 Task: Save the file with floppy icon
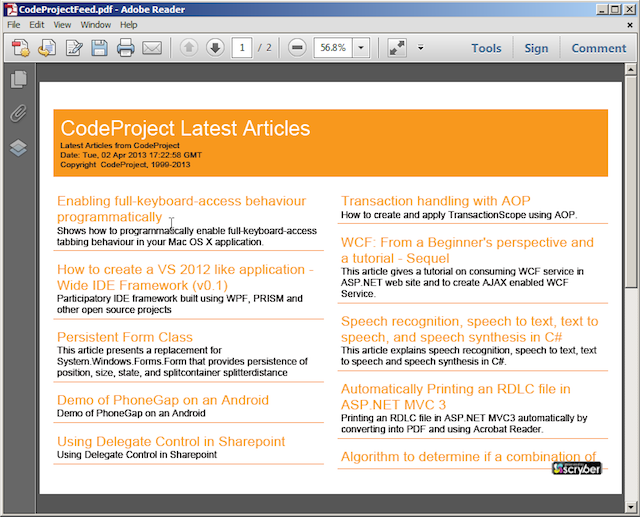[x=100, y=48]
